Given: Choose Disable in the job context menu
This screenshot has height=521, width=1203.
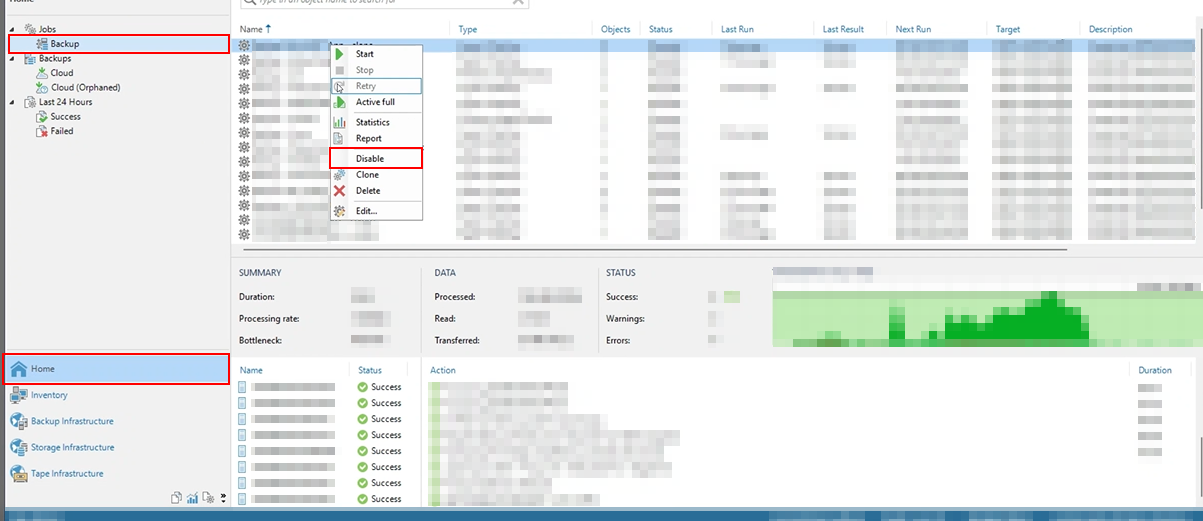Looking at the screenshot, I should point(376,158).
